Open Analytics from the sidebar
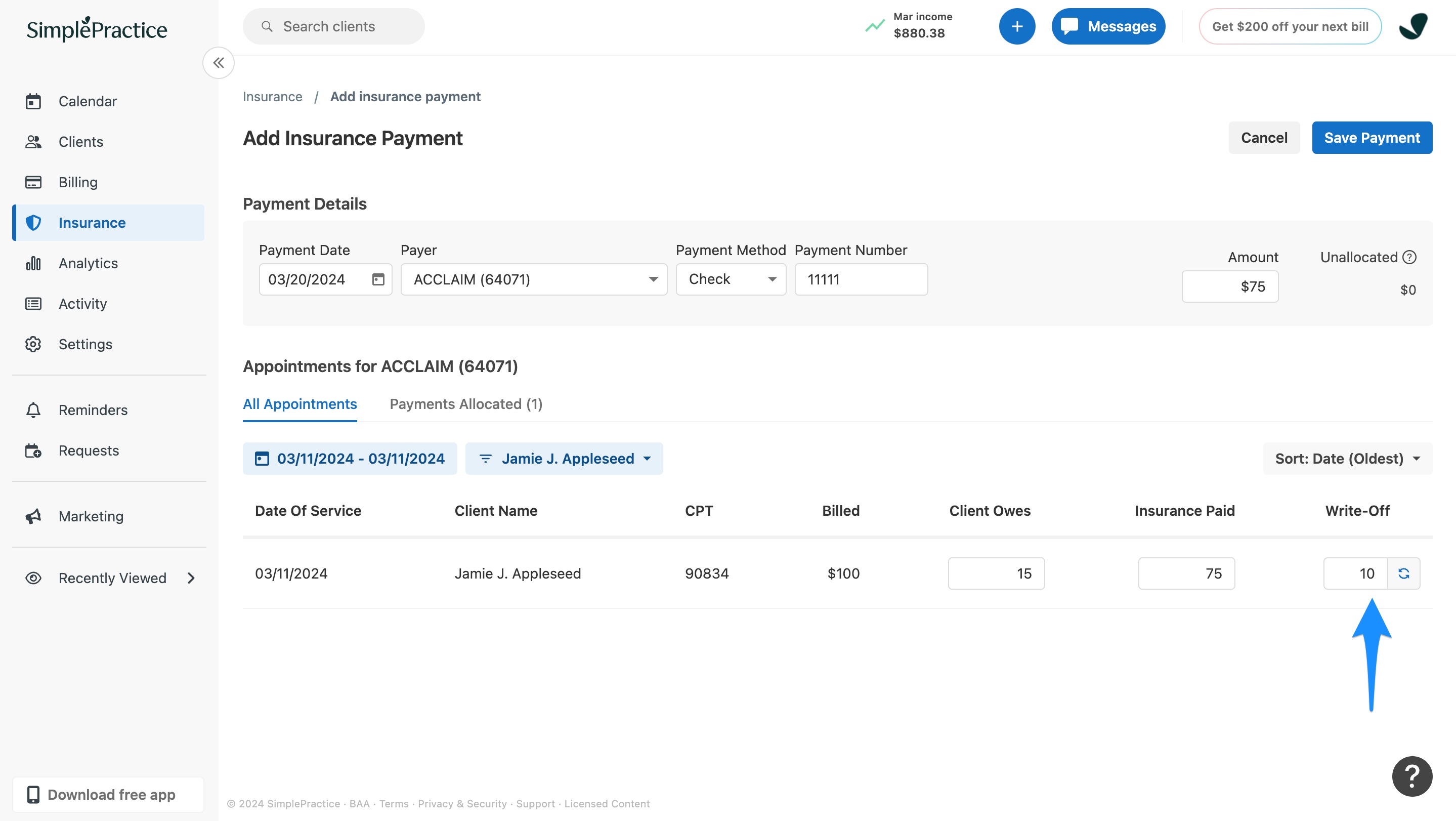 pos(109,264)
